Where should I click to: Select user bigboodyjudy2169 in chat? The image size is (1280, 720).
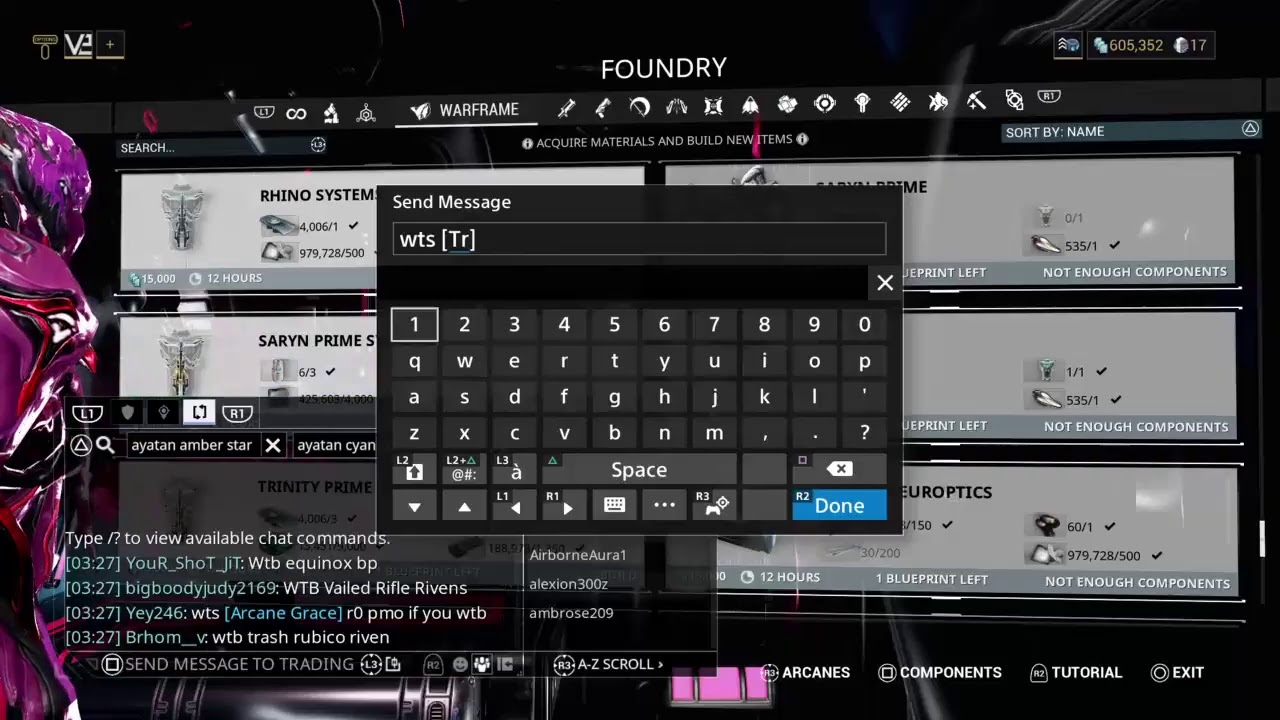(200, 588)
